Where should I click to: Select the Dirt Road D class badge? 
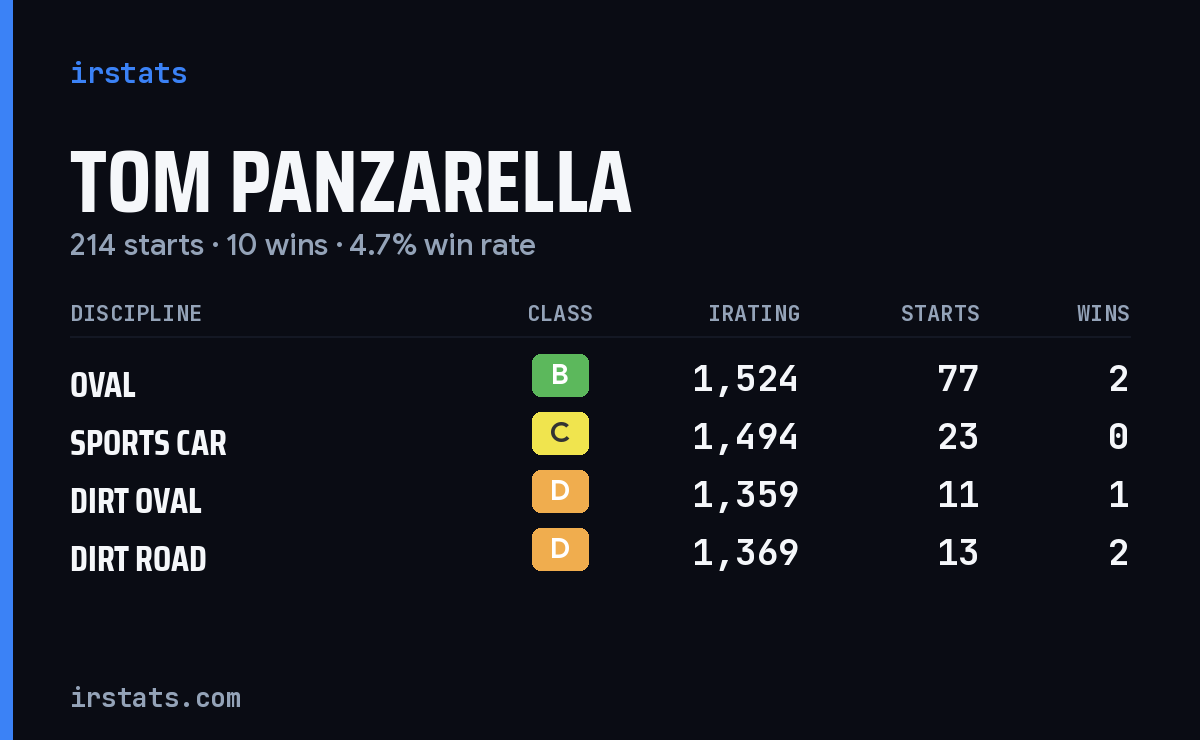(560, 550)
